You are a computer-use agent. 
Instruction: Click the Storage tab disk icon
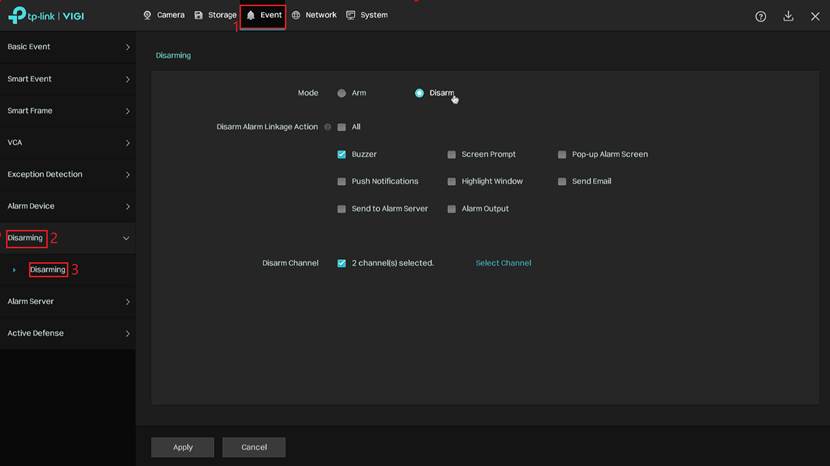tap(199, 15)
